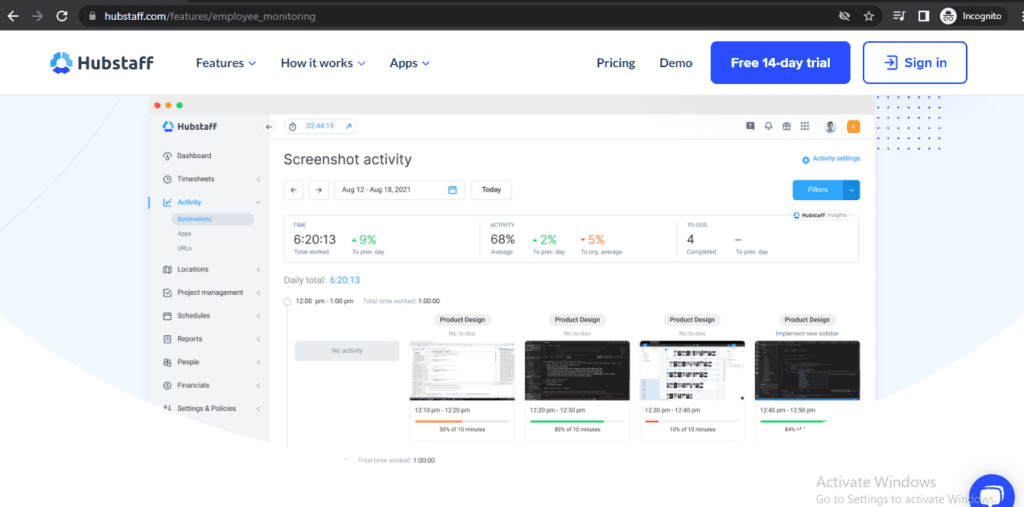Bookmark this page with the star icon
This screenshot has width=1024, height=507.
(x=869, y=16)
